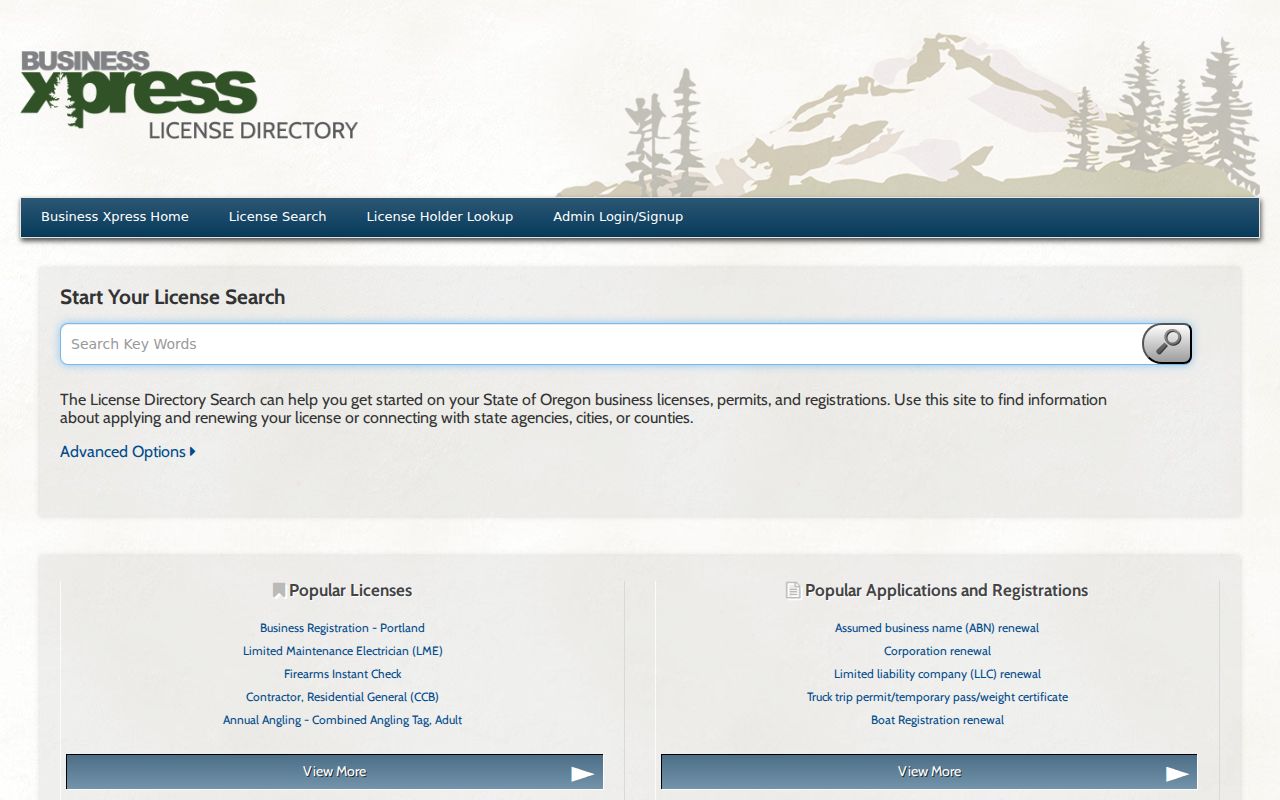1280x800 pixels.
Task: Open Admin Login/Signup page
Action: point(618,217)
